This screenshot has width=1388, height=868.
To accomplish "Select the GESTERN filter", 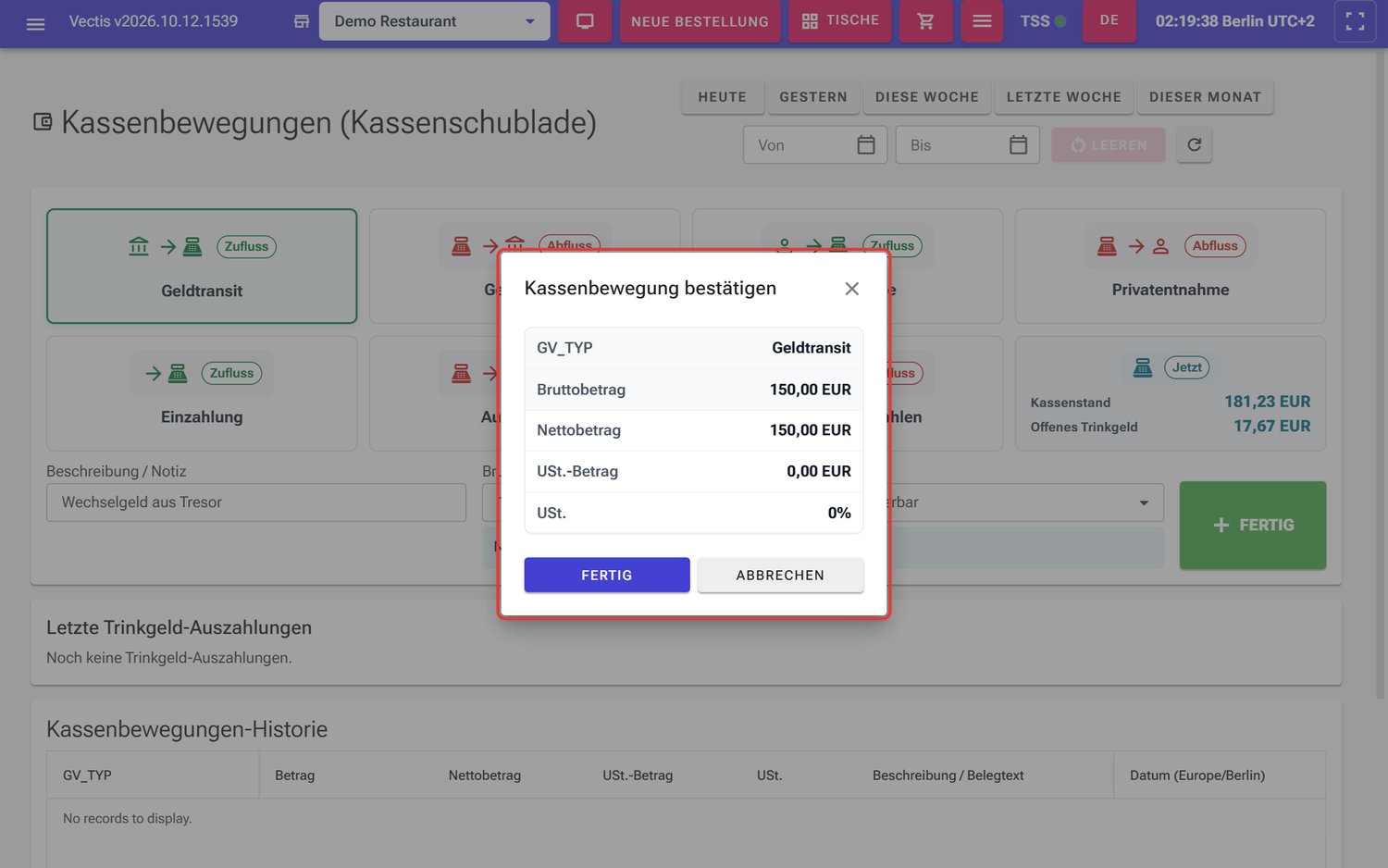I will (813, 97).
